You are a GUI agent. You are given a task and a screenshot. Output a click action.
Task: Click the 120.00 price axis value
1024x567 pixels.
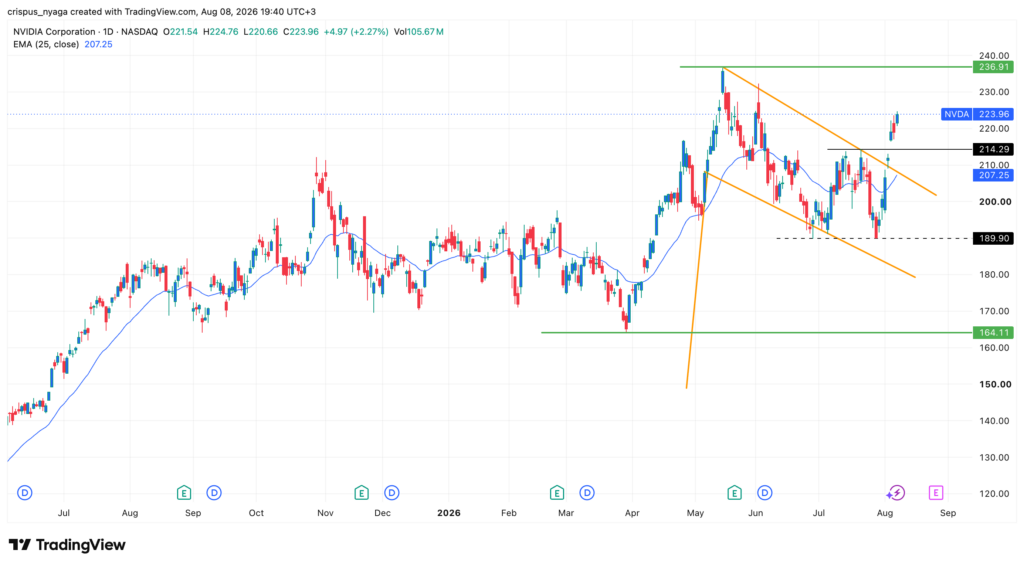(995, 494)
